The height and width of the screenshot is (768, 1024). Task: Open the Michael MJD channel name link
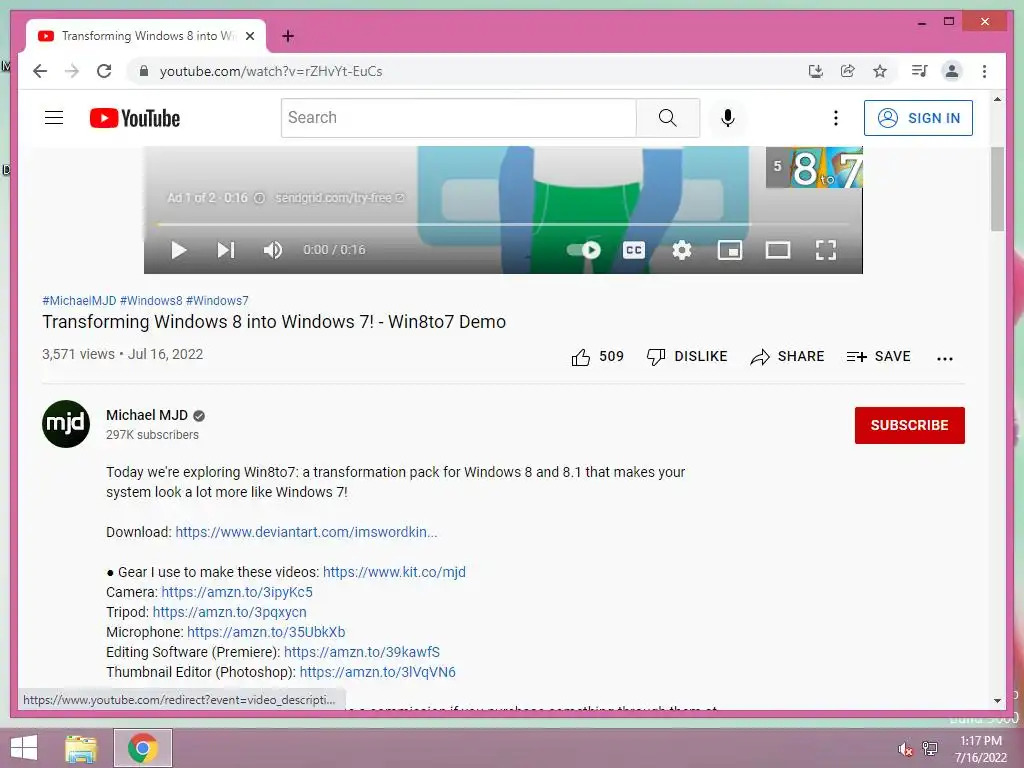[x=147, y=415]
